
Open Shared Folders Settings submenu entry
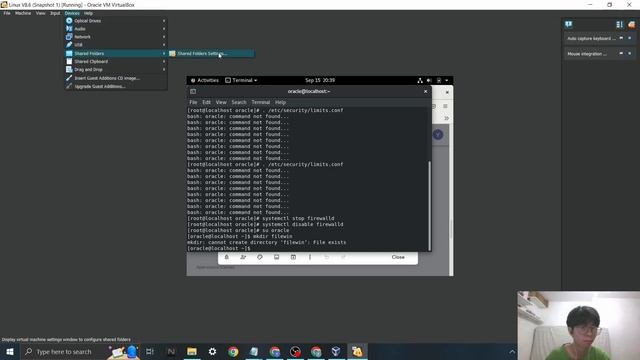211,53
